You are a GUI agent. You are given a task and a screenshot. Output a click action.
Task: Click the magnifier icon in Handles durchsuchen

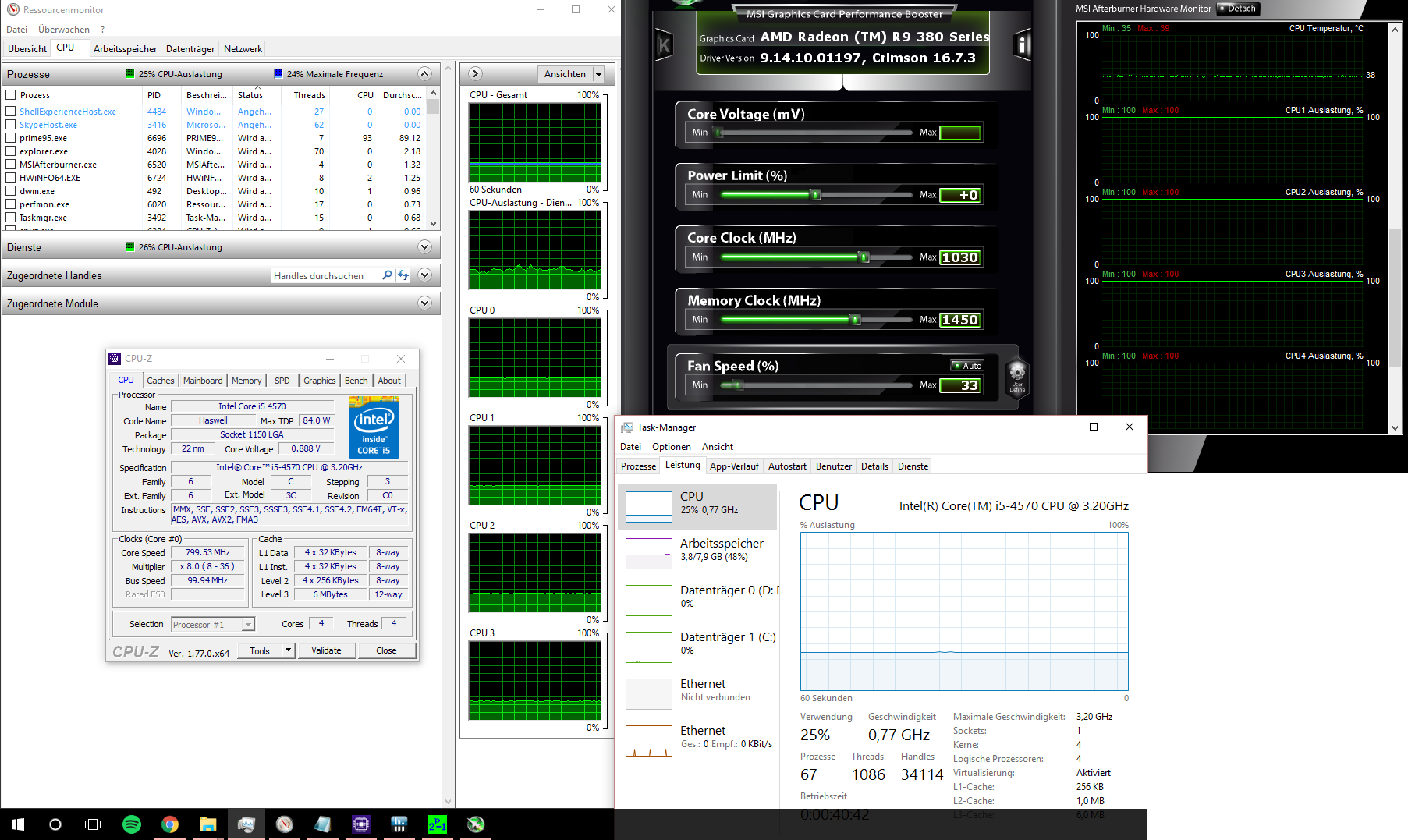tap(387, 275)
